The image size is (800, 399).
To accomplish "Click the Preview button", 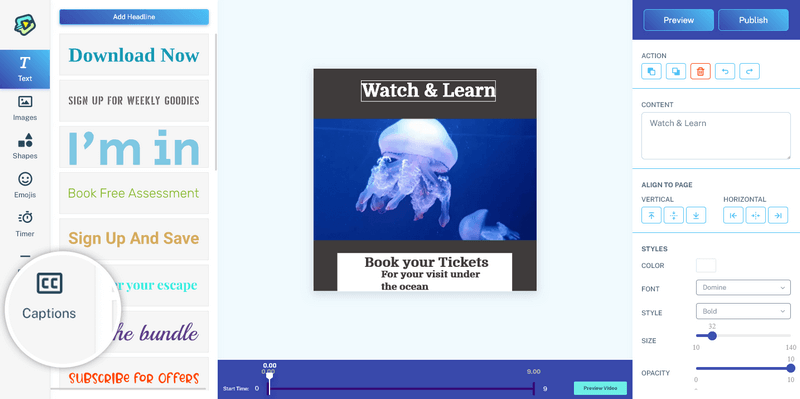I will [x=679, y=20].
